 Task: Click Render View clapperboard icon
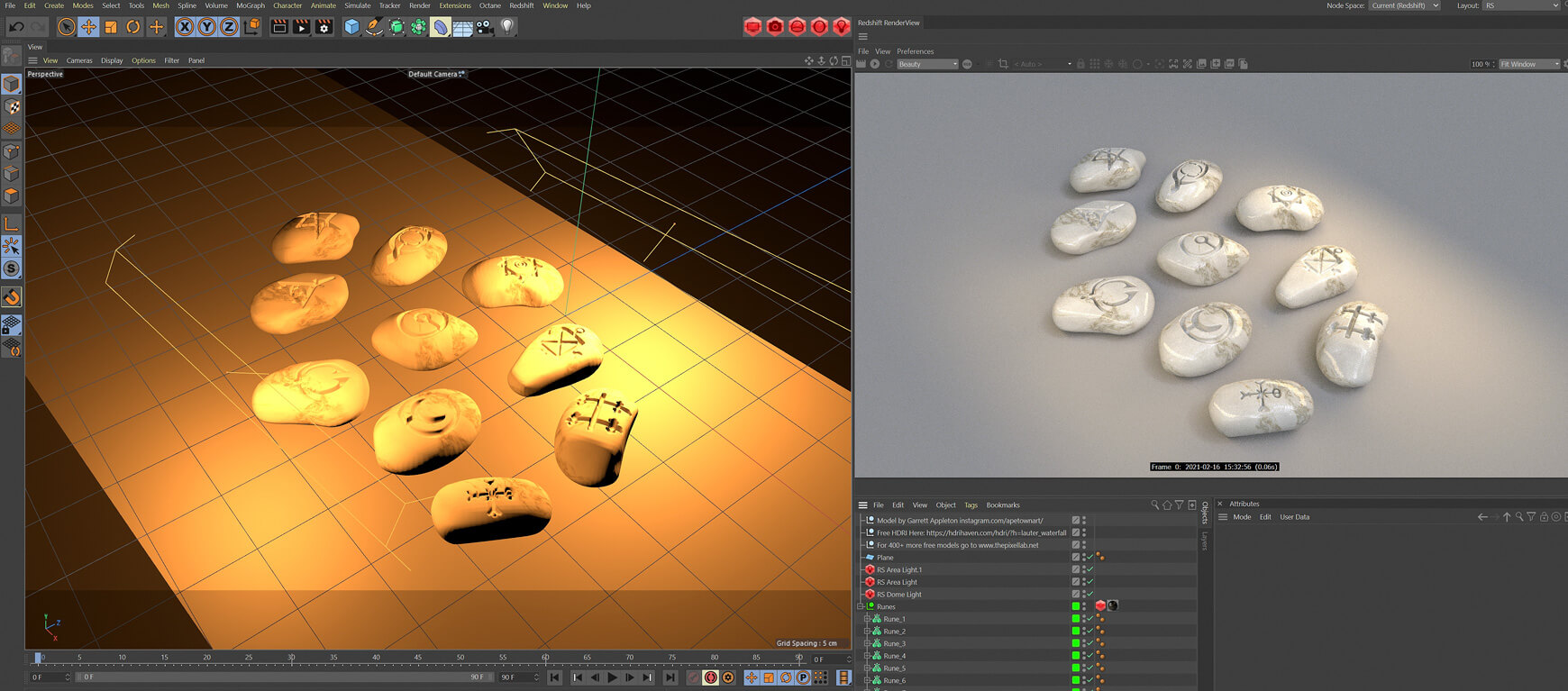pos(279,27)
